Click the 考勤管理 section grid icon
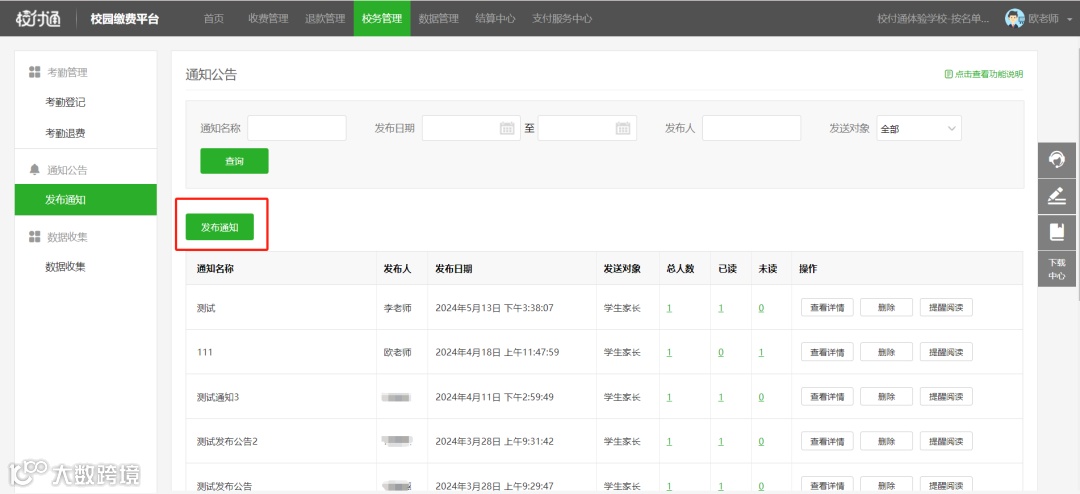 click(34, 72)
